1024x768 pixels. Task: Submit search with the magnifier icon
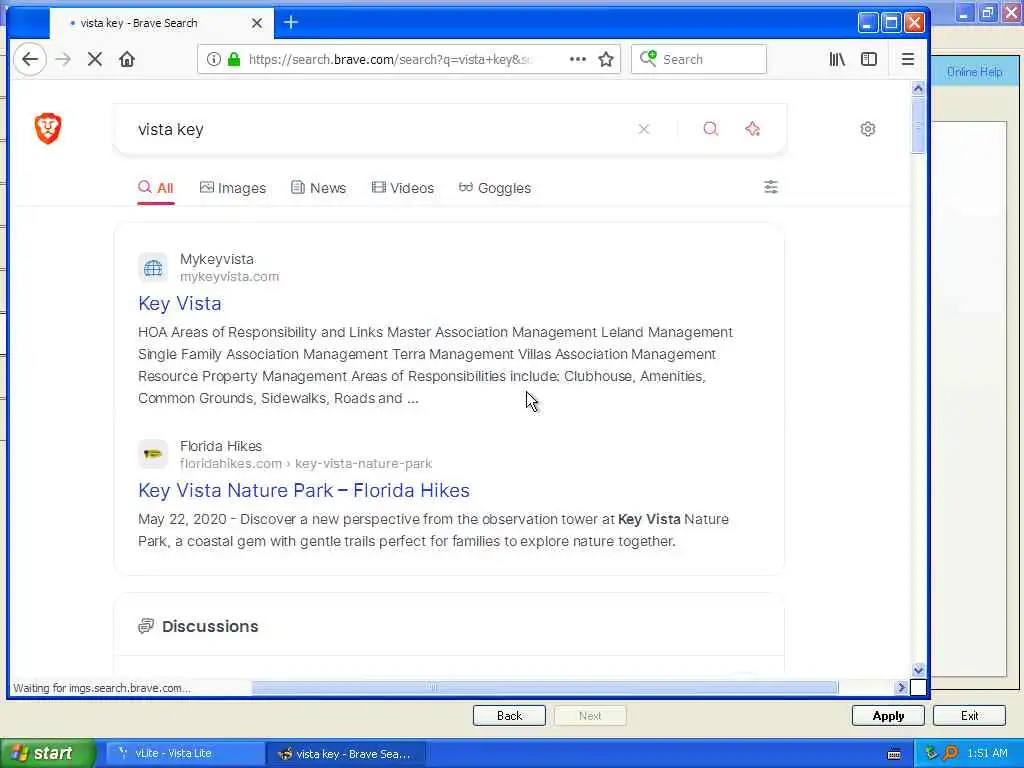pyautogui.click(x=711, y=129)
